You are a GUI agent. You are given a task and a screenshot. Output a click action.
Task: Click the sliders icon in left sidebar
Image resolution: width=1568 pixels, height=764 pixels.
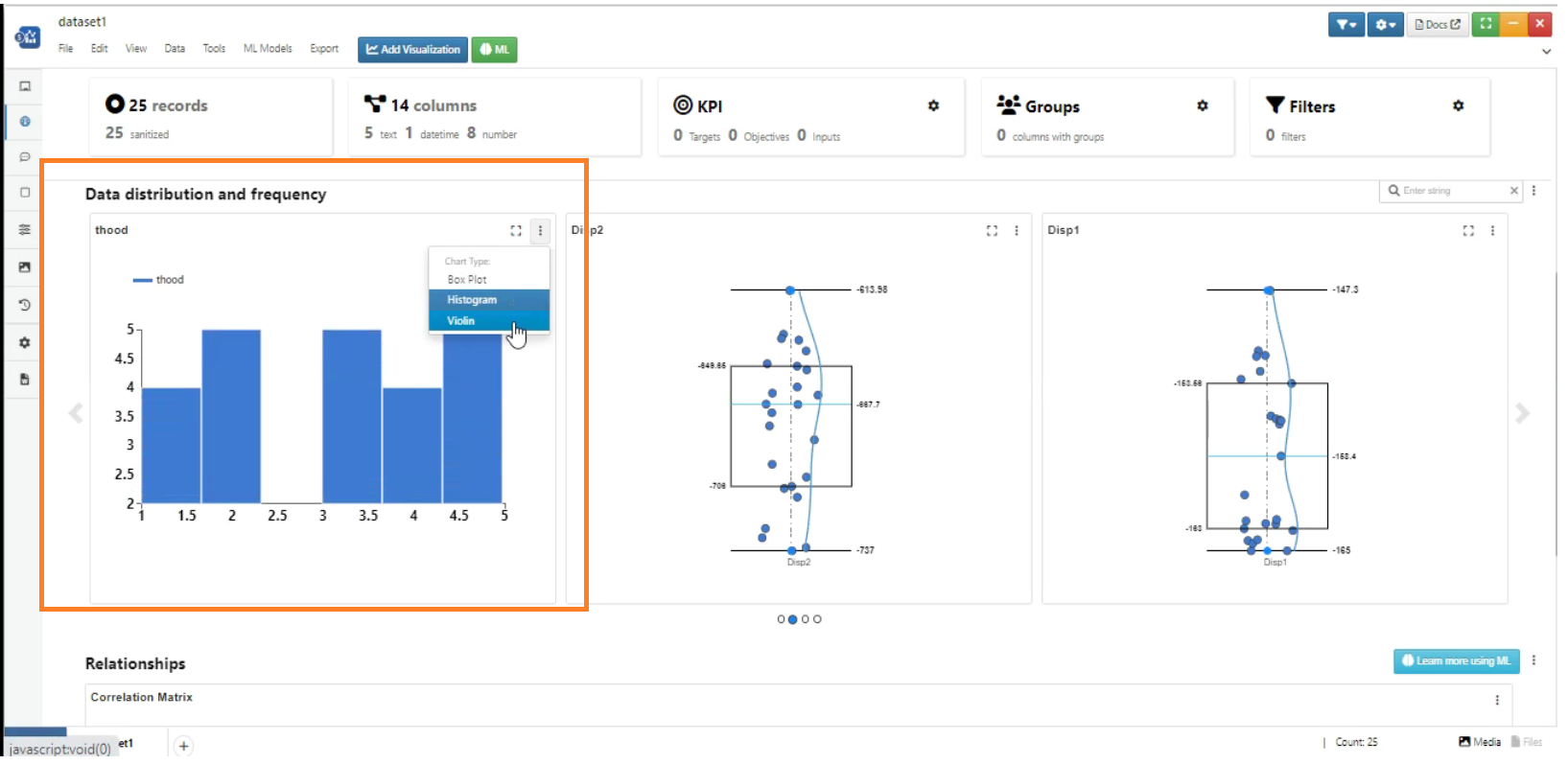pos(25,230)
